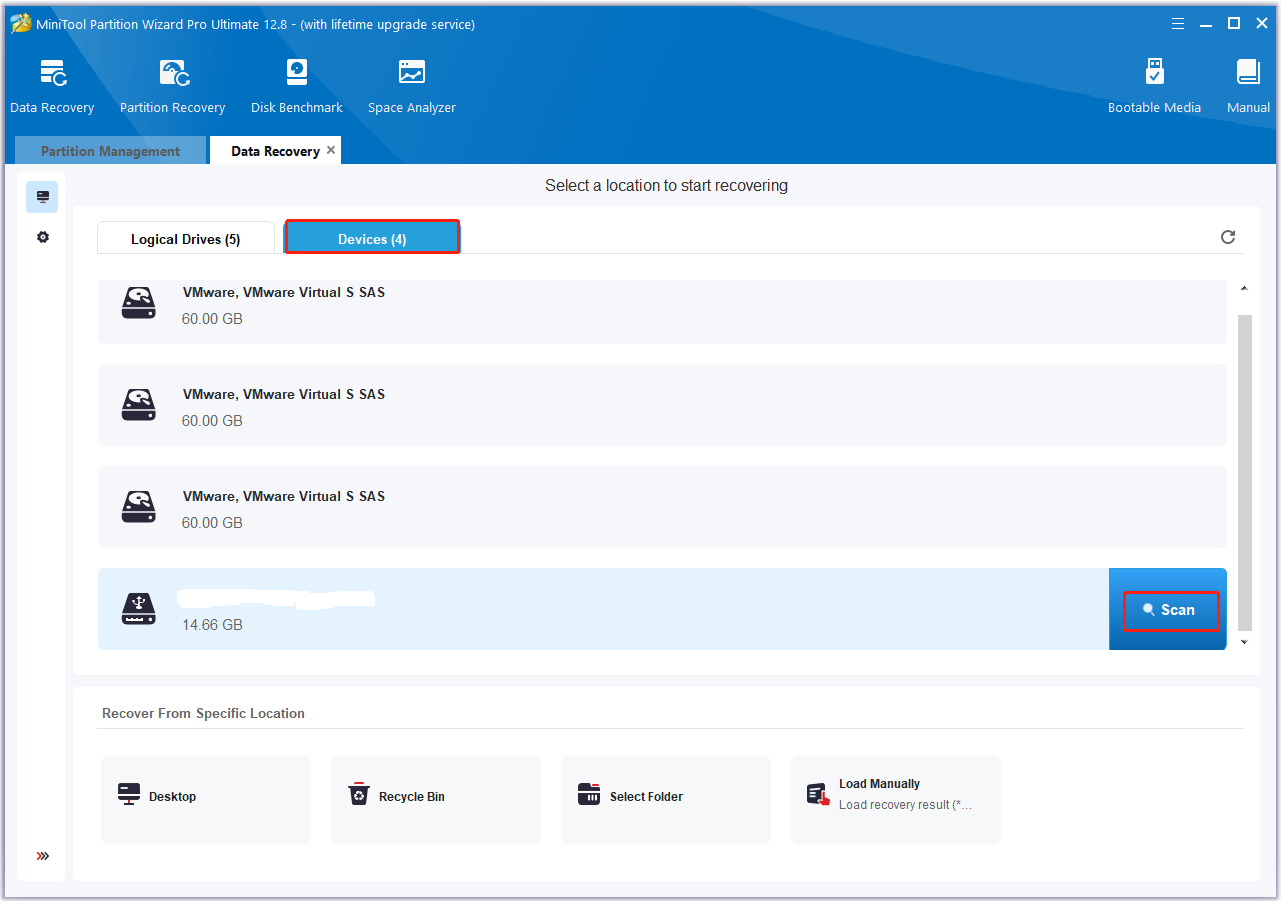The height and width of the screenshot is (901, 1281).
Task: Switch to Partition Management tab
Action: (x=110, y=151)
